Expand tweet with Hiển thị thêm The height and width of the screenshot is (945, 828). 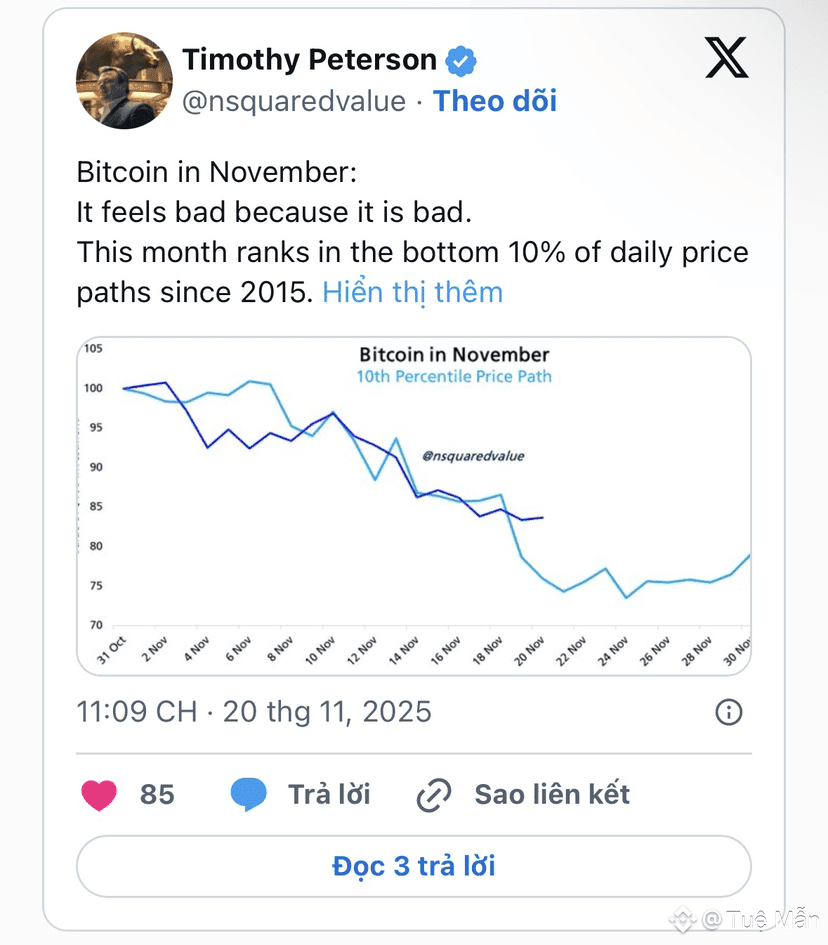412,292
